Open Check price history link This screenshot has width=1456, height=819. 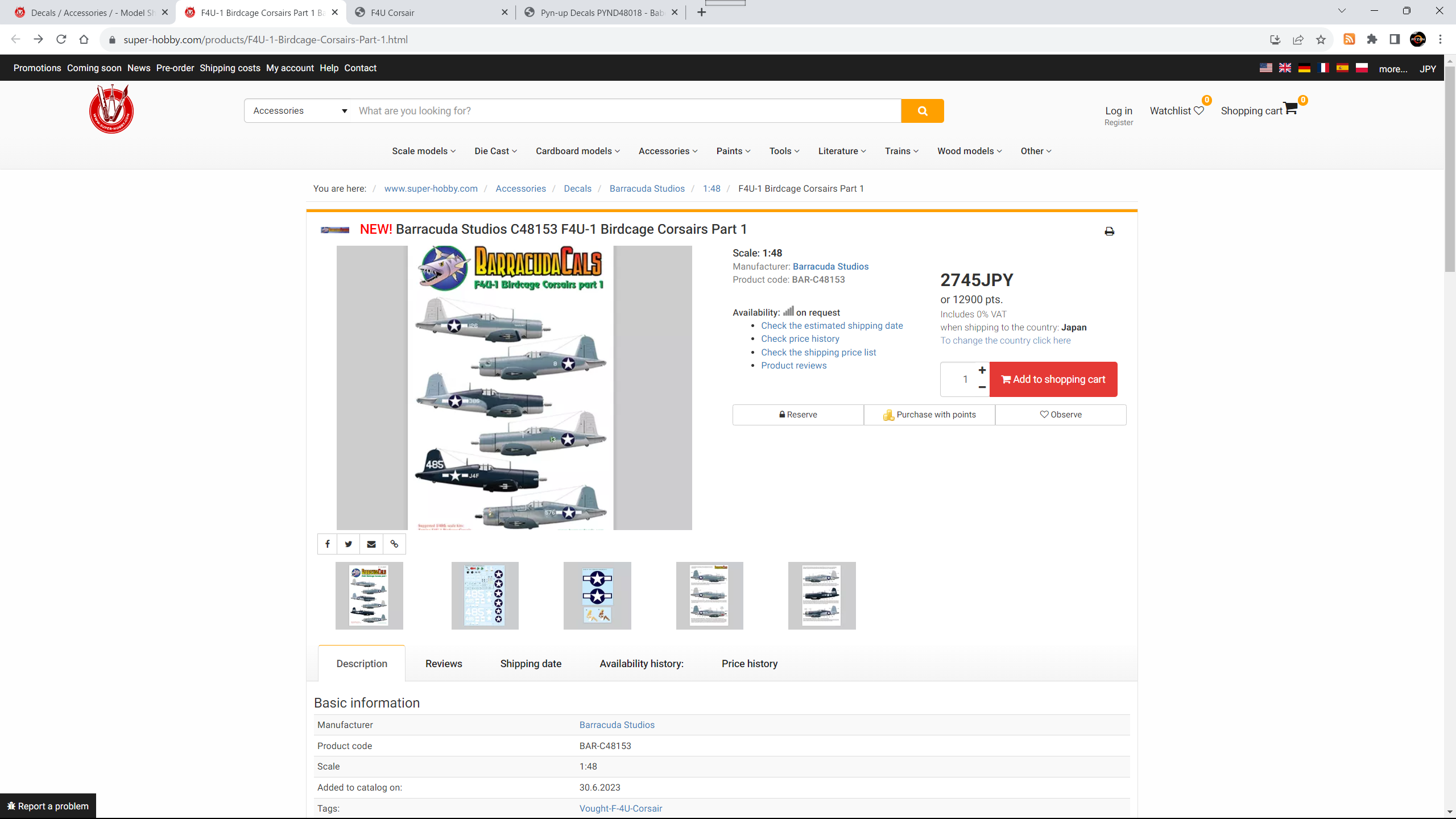(800, 338)
